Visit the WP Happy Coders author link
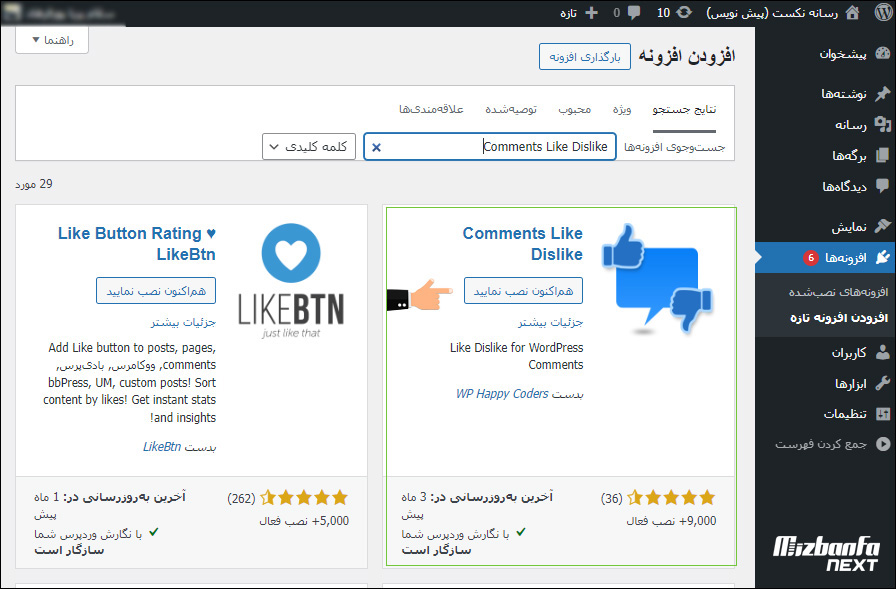Screen dimensions: 896x589 click(502, 393)
